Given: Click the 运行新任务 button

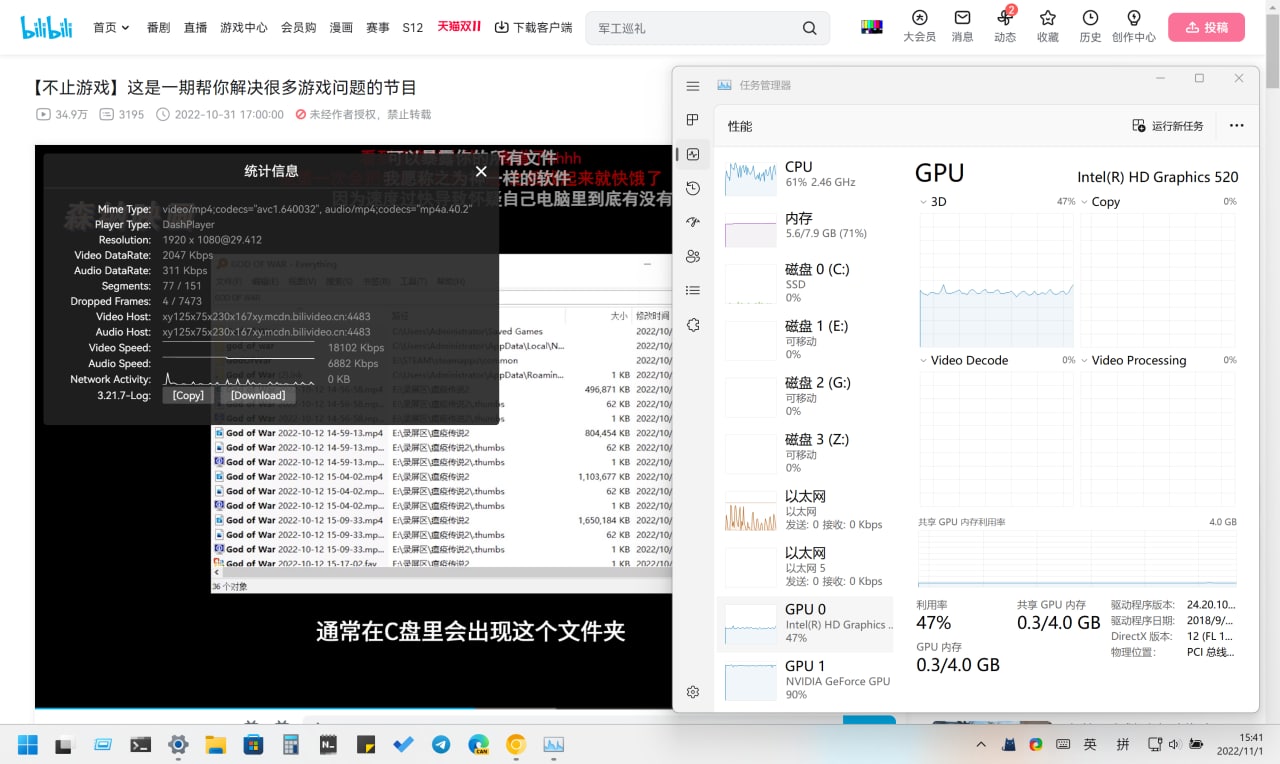Looking at the screenshot, I should [1168, 126].
